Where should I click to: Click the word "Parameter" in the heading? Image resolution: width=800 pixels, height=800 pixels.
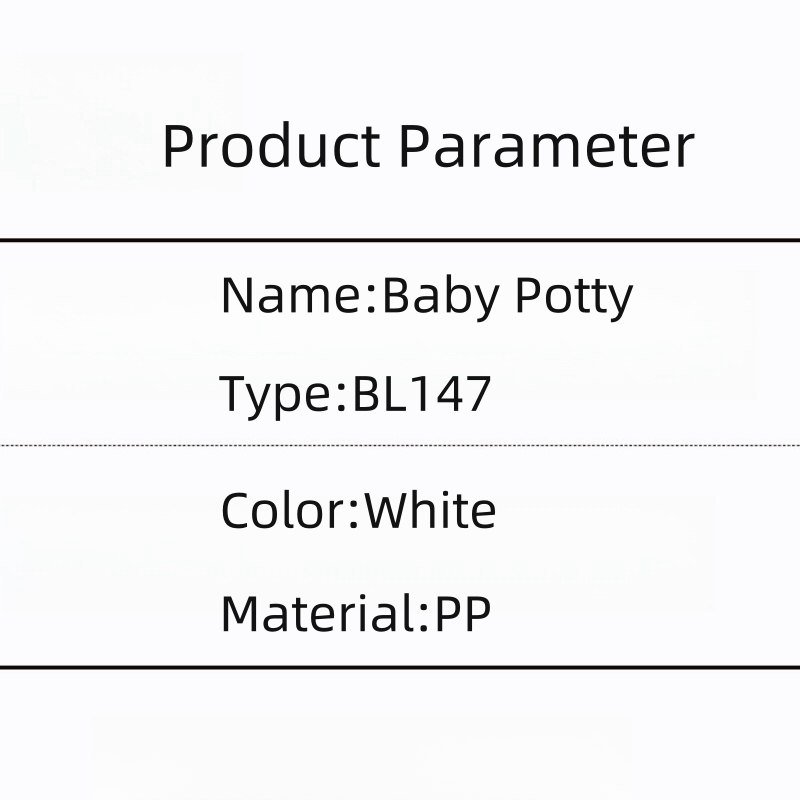coord(546,147)
